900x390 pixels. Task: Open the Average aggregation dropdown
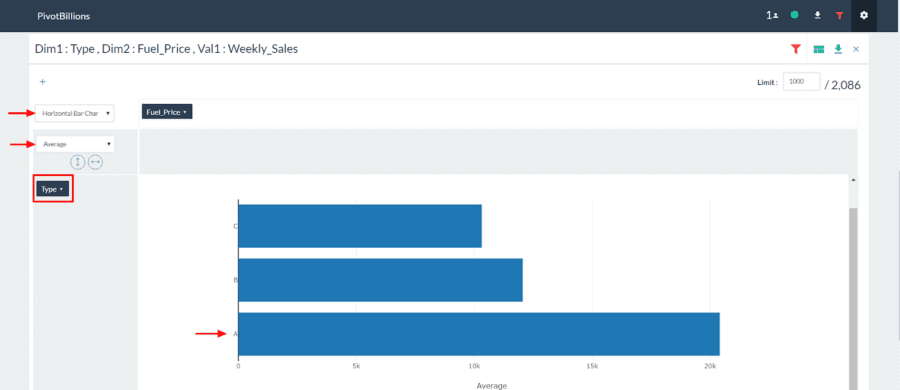[x=75, y=144]
